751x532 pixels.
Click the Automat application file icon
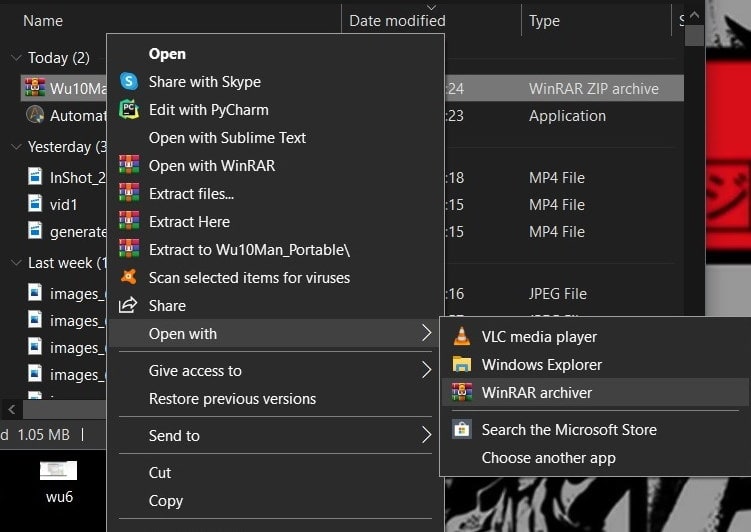click(x=35, y=115)
